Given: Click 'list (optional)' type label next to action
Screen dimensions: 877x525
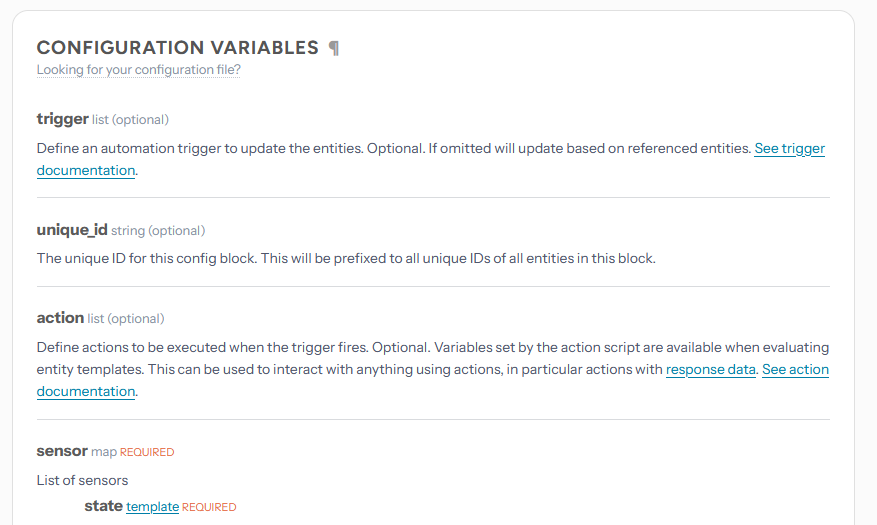Looking at the screenshot, I should click(x=126, y=319).
